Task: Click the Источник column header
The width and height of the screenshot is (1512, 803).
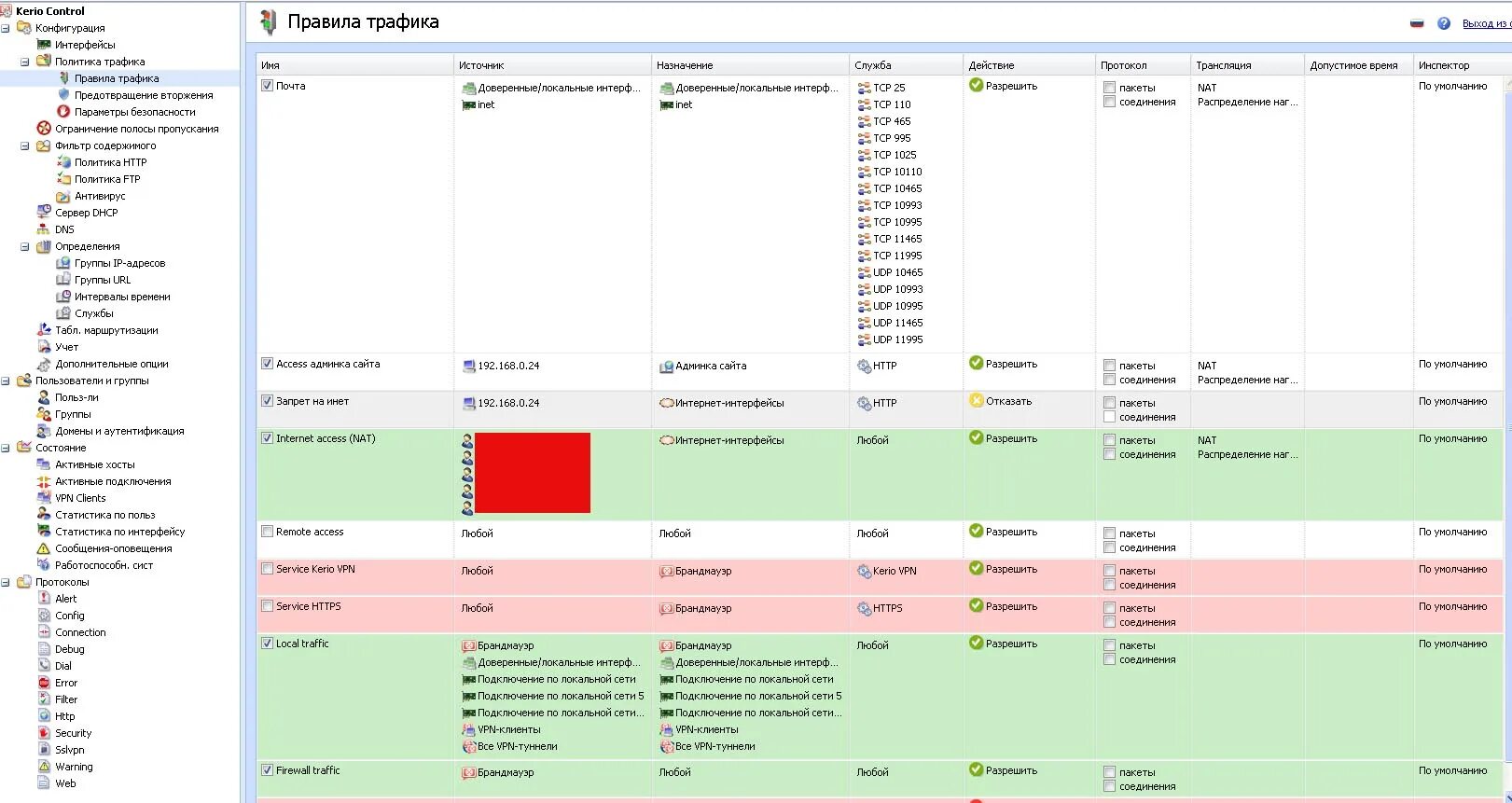Action: (552, 65)
